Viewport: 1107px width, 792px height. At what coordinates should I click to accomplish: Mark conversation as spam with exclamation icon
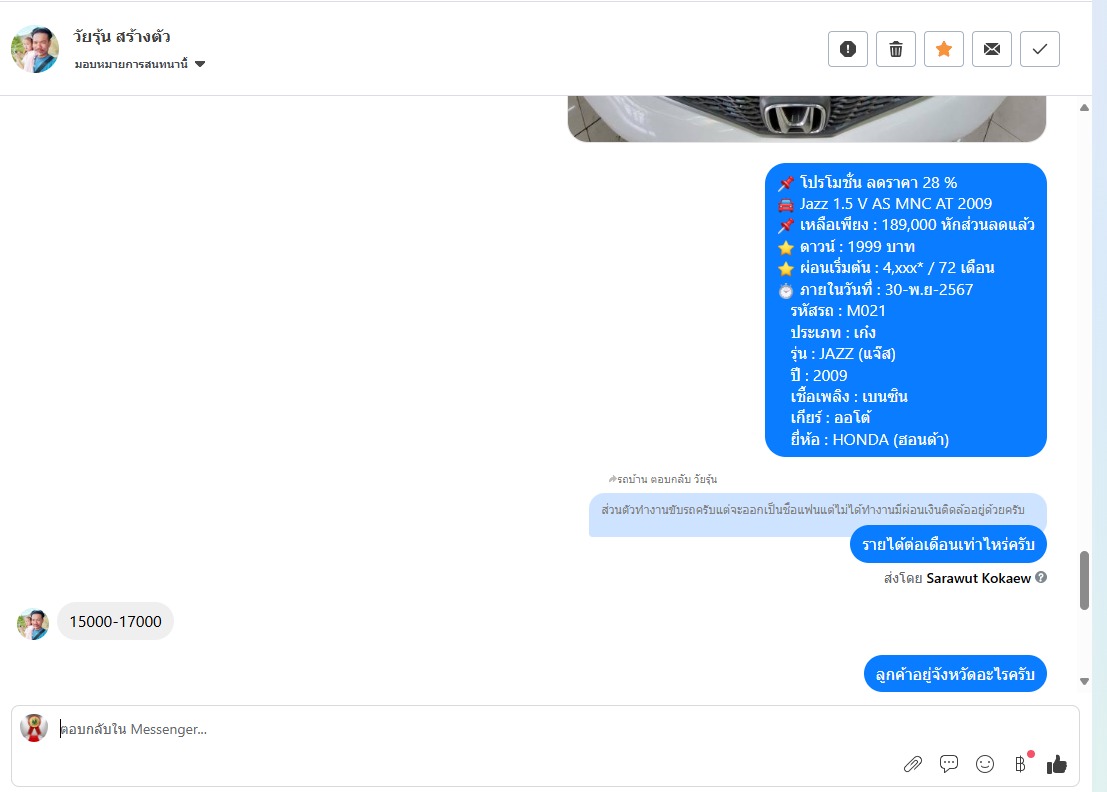tap(847, 49)
